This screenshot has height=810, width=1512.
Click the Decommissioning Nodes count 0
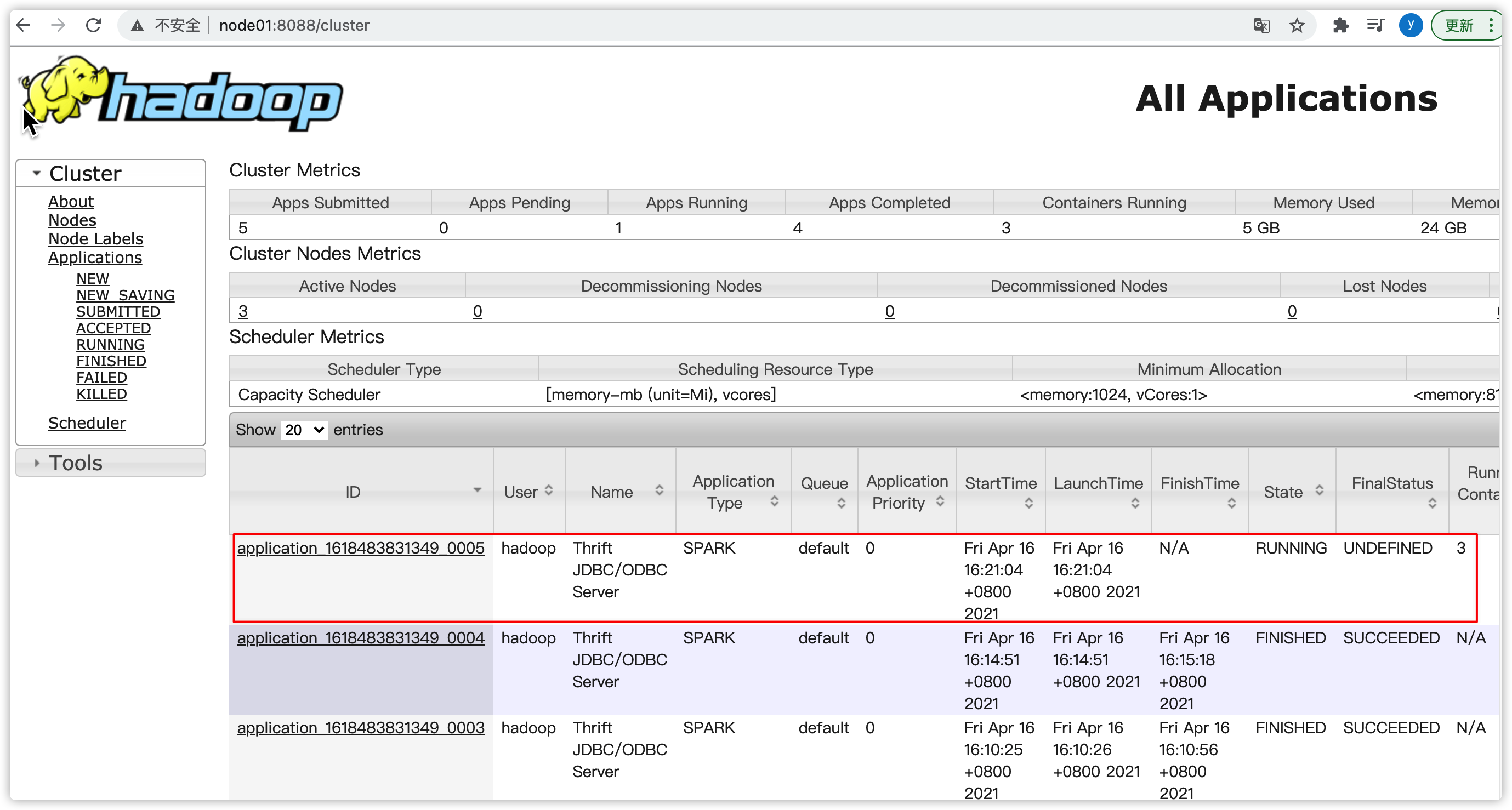pos(478,311)
